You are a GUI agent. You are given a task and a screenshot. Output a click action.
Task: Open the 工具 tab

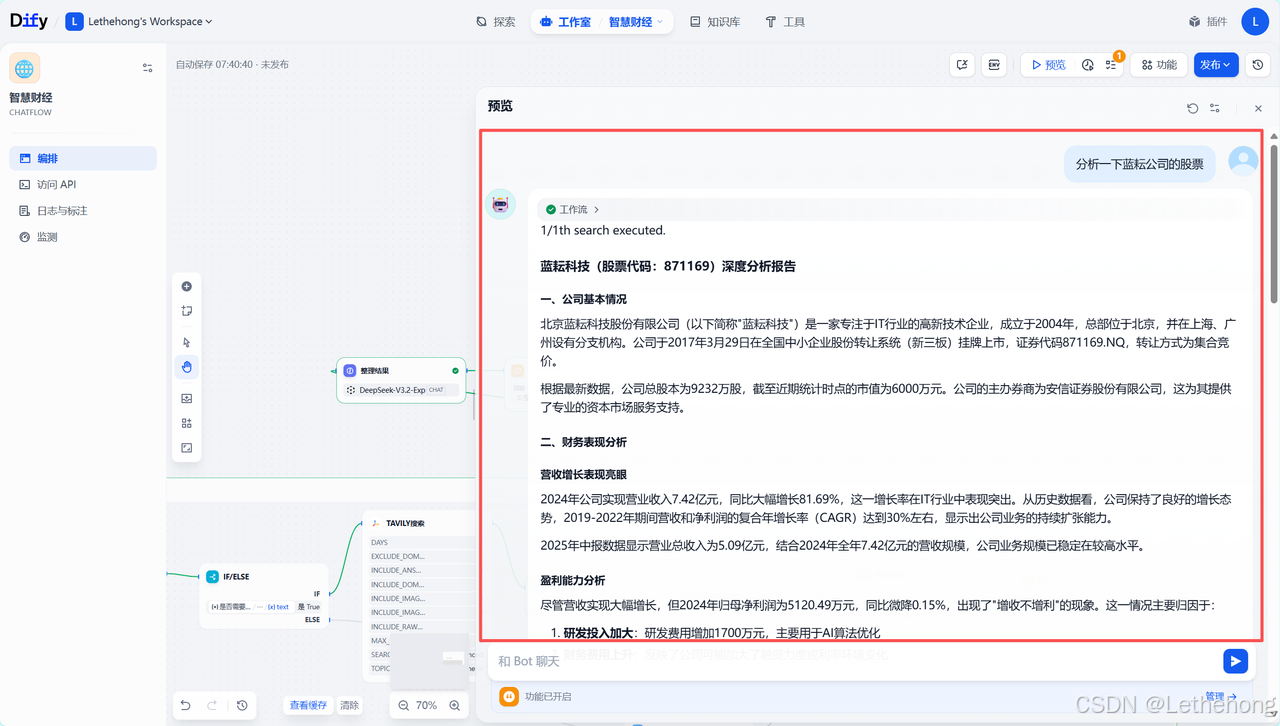785,21
